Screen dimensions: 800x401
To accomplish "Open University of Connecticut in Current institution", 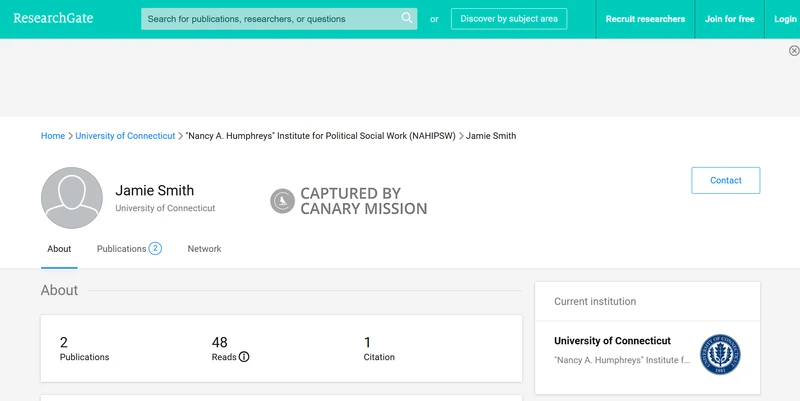I will [x=612, y=341].
